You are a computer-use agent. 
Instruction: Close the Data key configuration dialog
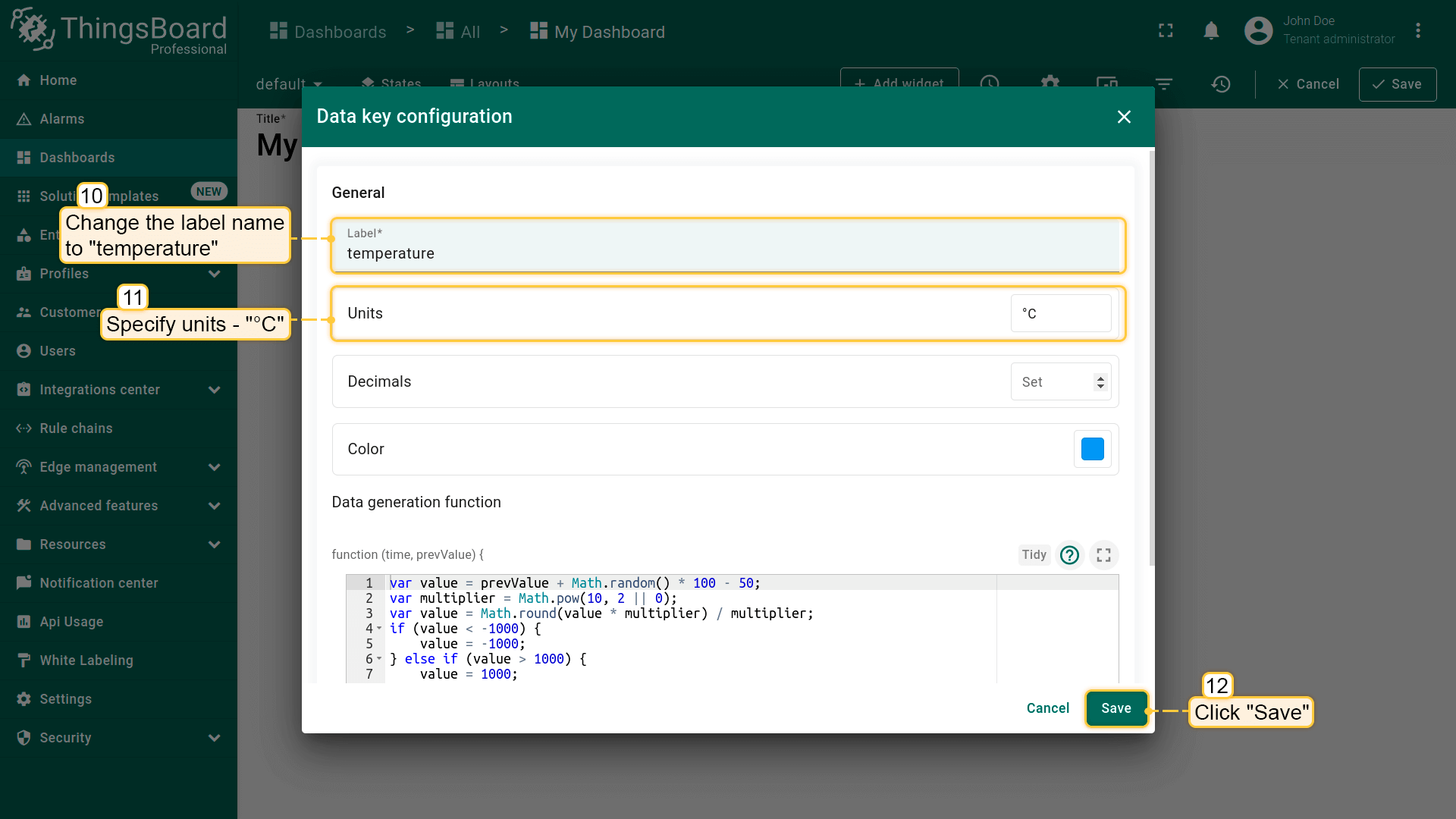point(1124,117)
